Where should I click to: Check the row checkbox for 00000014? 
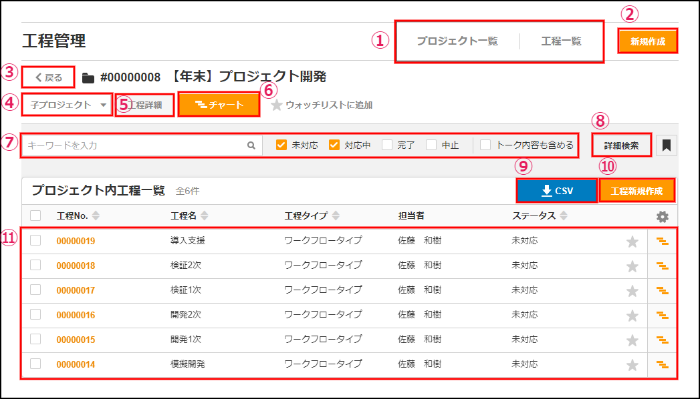click(36, 364)
